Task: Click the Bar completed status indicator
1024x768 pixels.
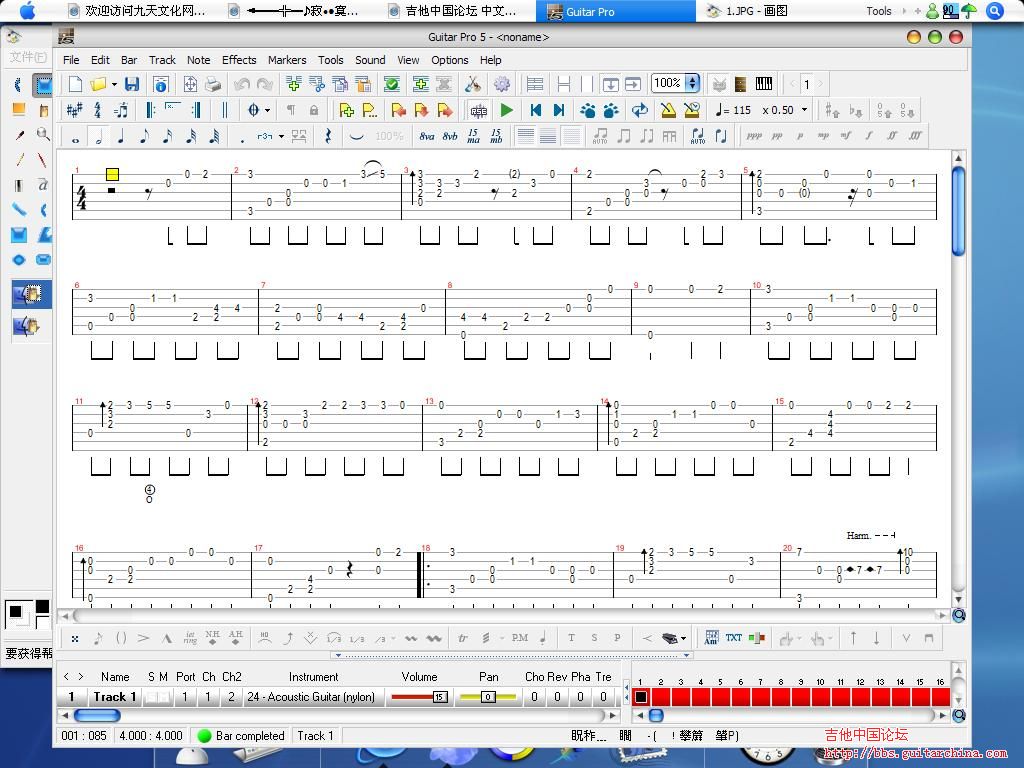Action: tap(241, 736)
